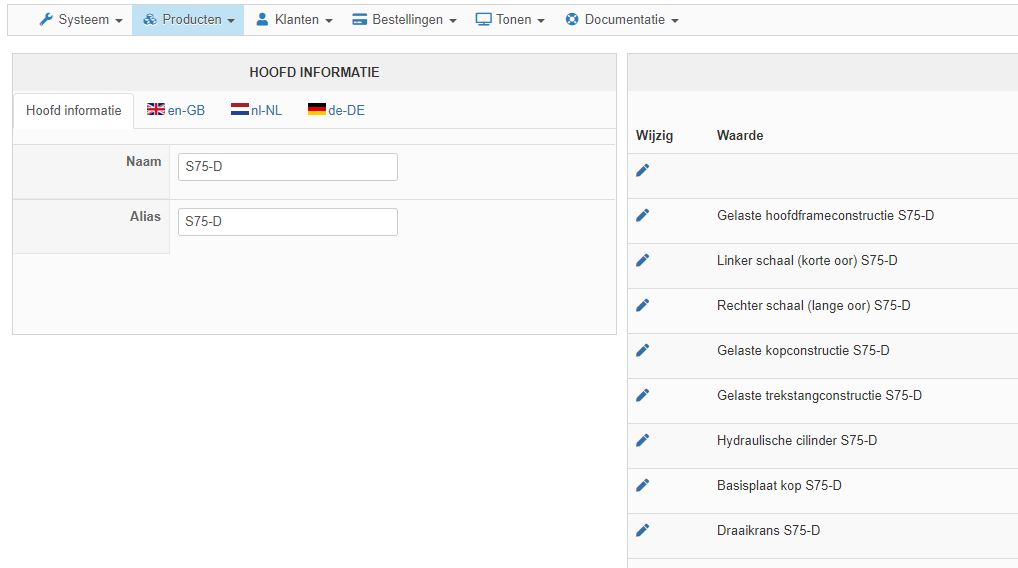
Task: Switch to the en-GB language tab
Action: [x=176, y=110]
